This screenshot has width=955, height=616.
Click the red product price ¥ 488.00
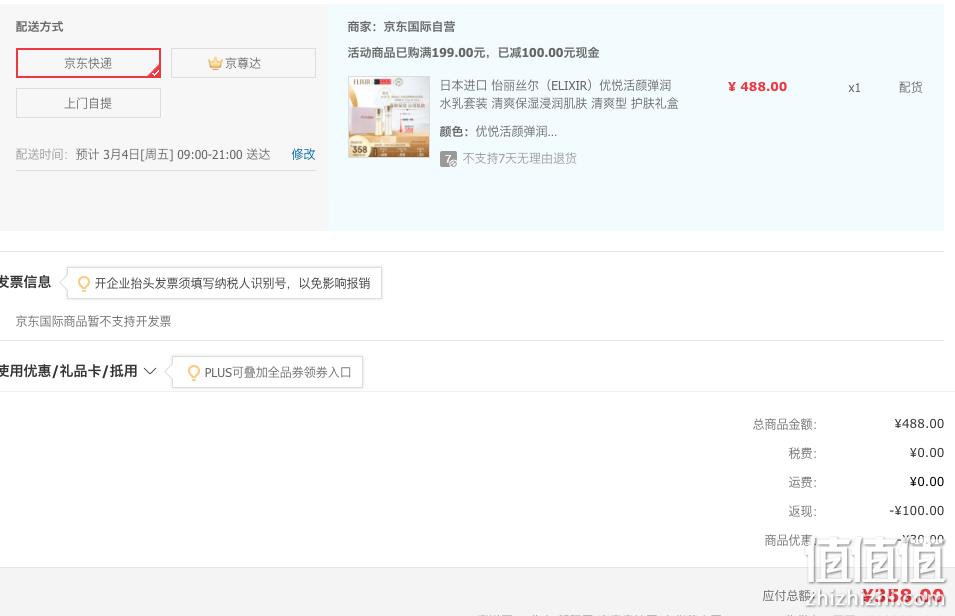click(x=758, y=87)
